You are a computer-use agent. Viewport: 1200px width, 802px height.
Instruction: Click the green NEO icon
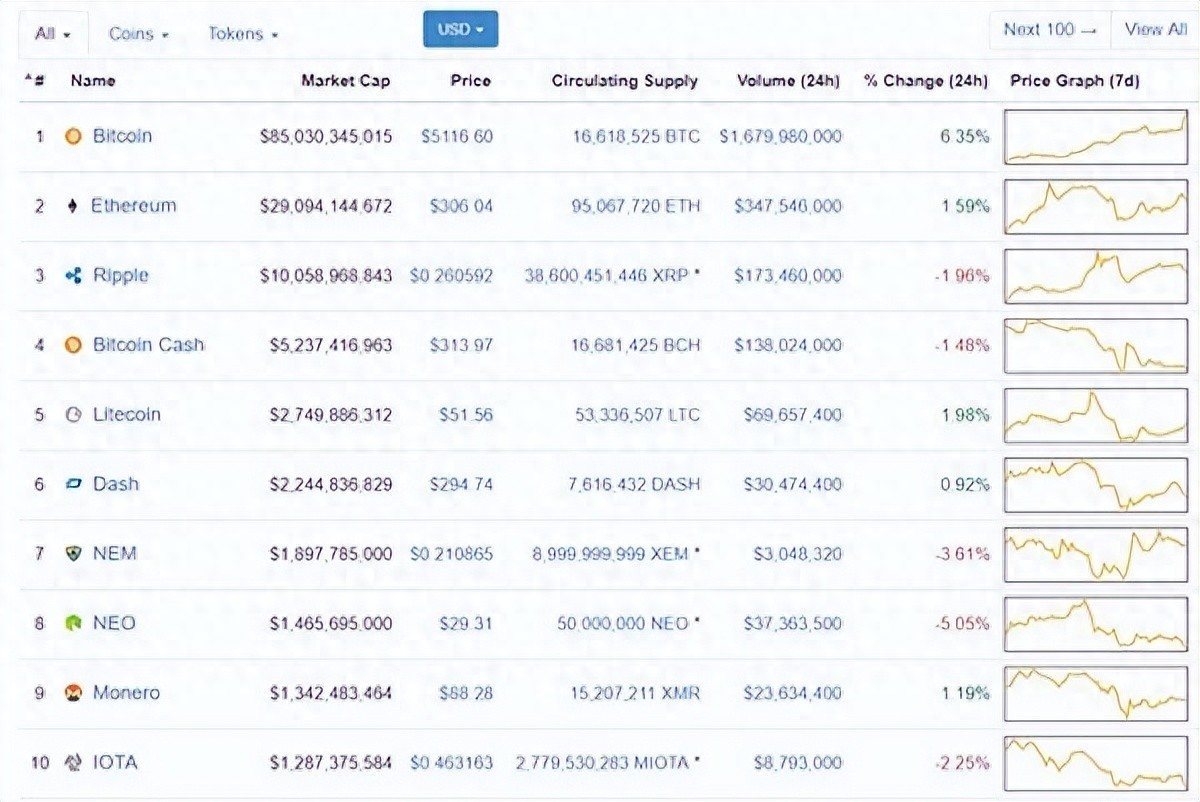coord(73,623)
